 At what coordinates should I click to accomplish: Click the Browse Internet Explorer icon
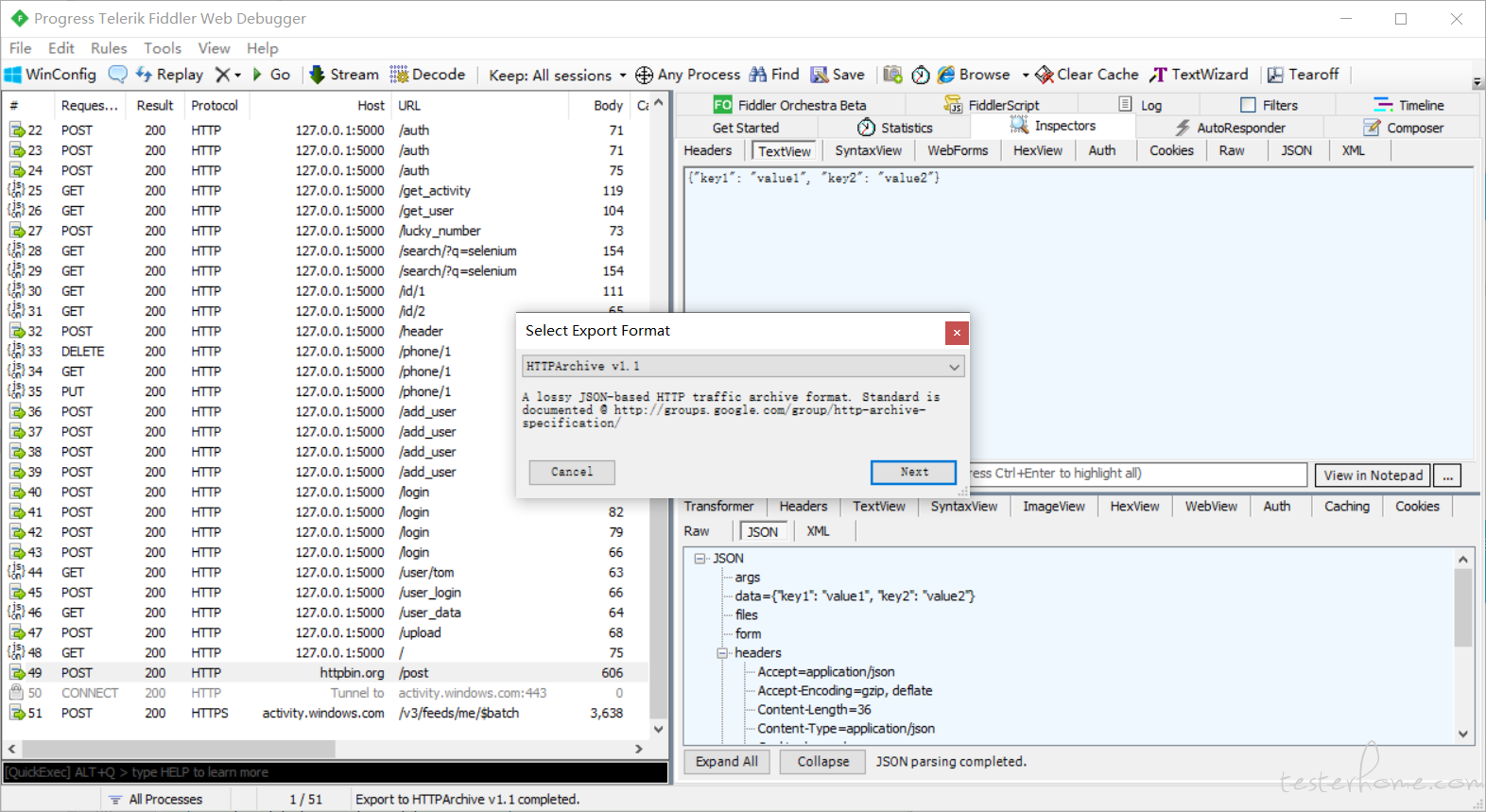pos(945,75)
